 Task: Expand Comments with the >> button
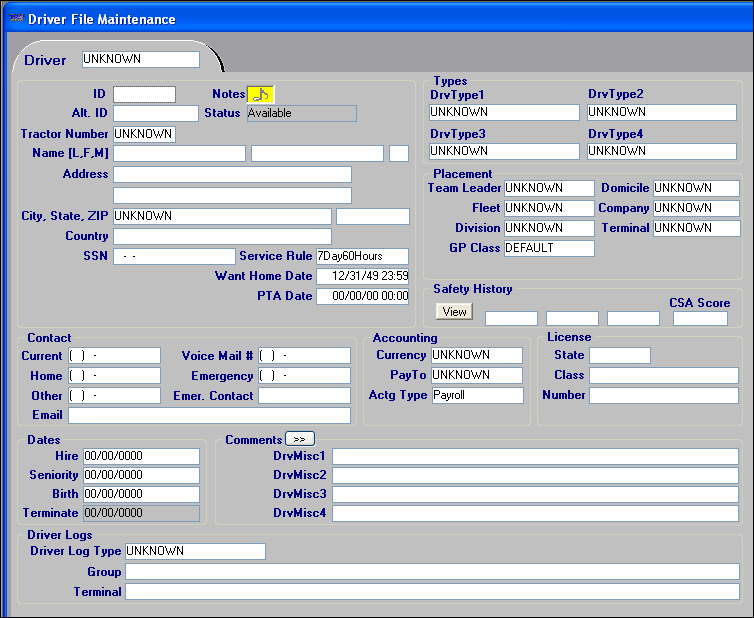tap(300, 438)
